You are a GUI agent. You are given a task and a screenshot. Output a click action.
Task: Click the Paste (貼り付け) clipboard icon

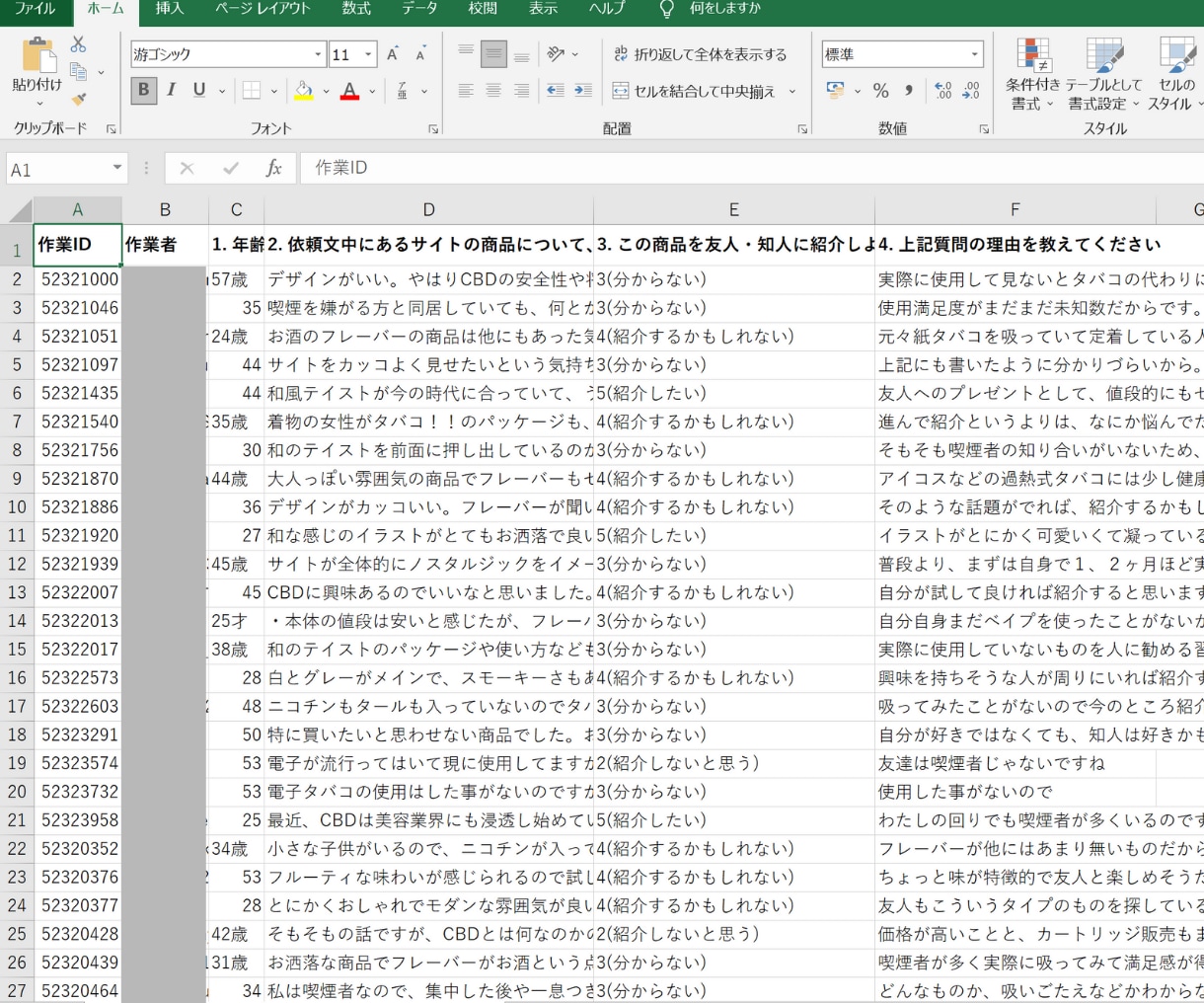[x=38, y=55]
